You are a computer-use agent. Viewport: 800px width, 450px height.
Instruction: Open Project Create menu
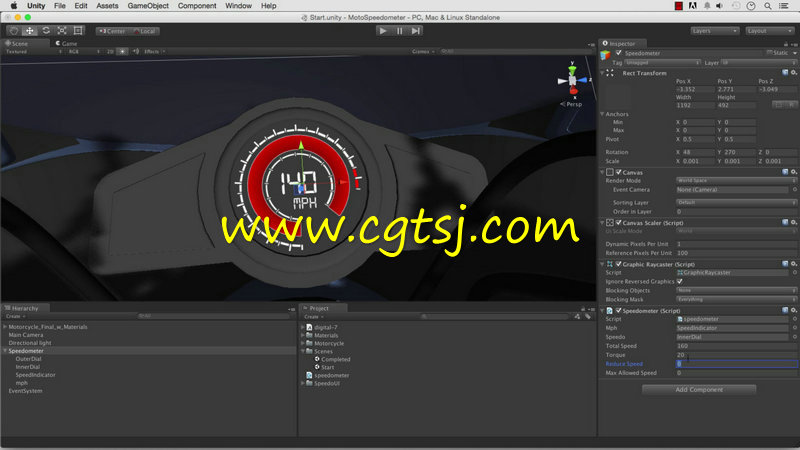click(x=314, y=317)
